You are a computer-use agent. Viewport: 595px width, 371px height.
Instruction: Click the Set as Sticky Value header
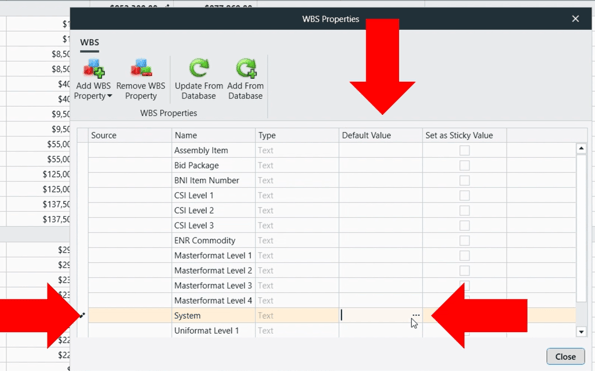(464, 135)
